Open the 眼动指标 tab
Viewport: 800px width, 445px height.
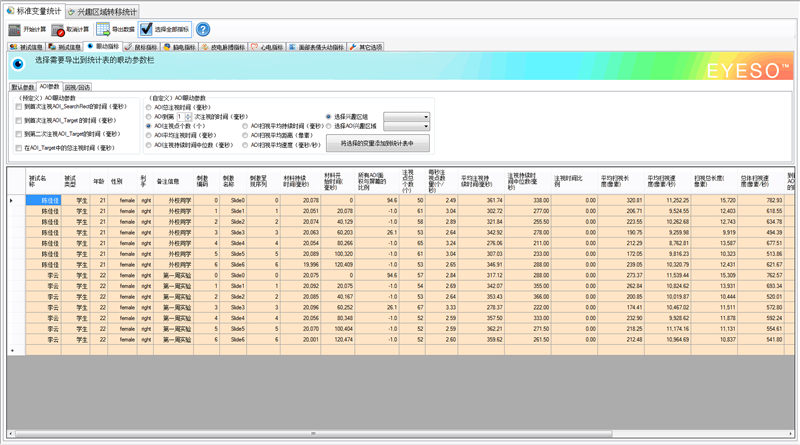103,46
